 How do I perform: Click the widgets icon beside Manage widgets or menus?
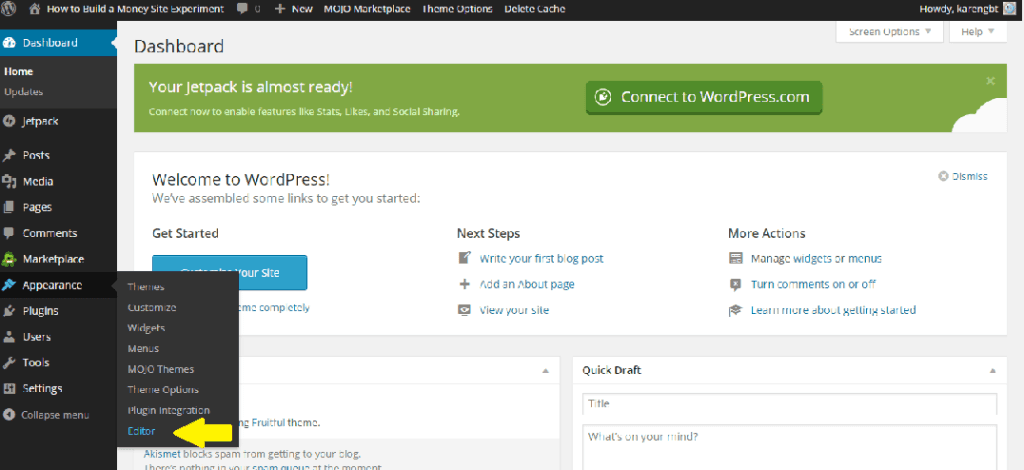735,258
